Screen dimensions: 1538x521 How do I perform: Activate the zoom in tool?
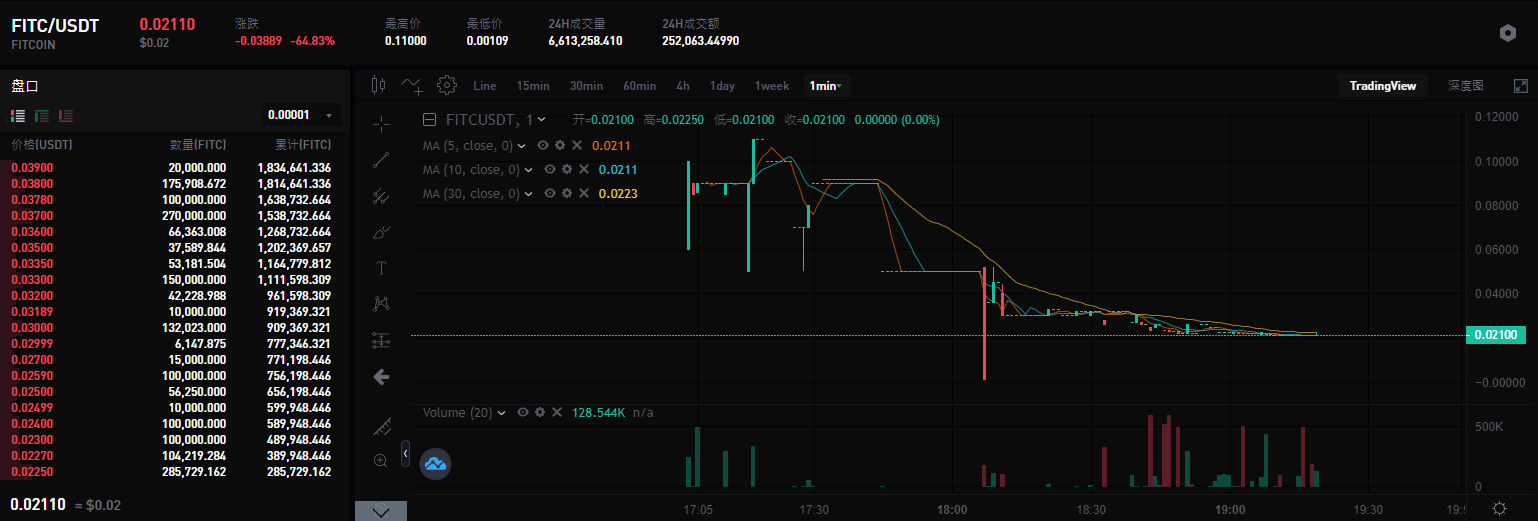click(x=381, y=461)
